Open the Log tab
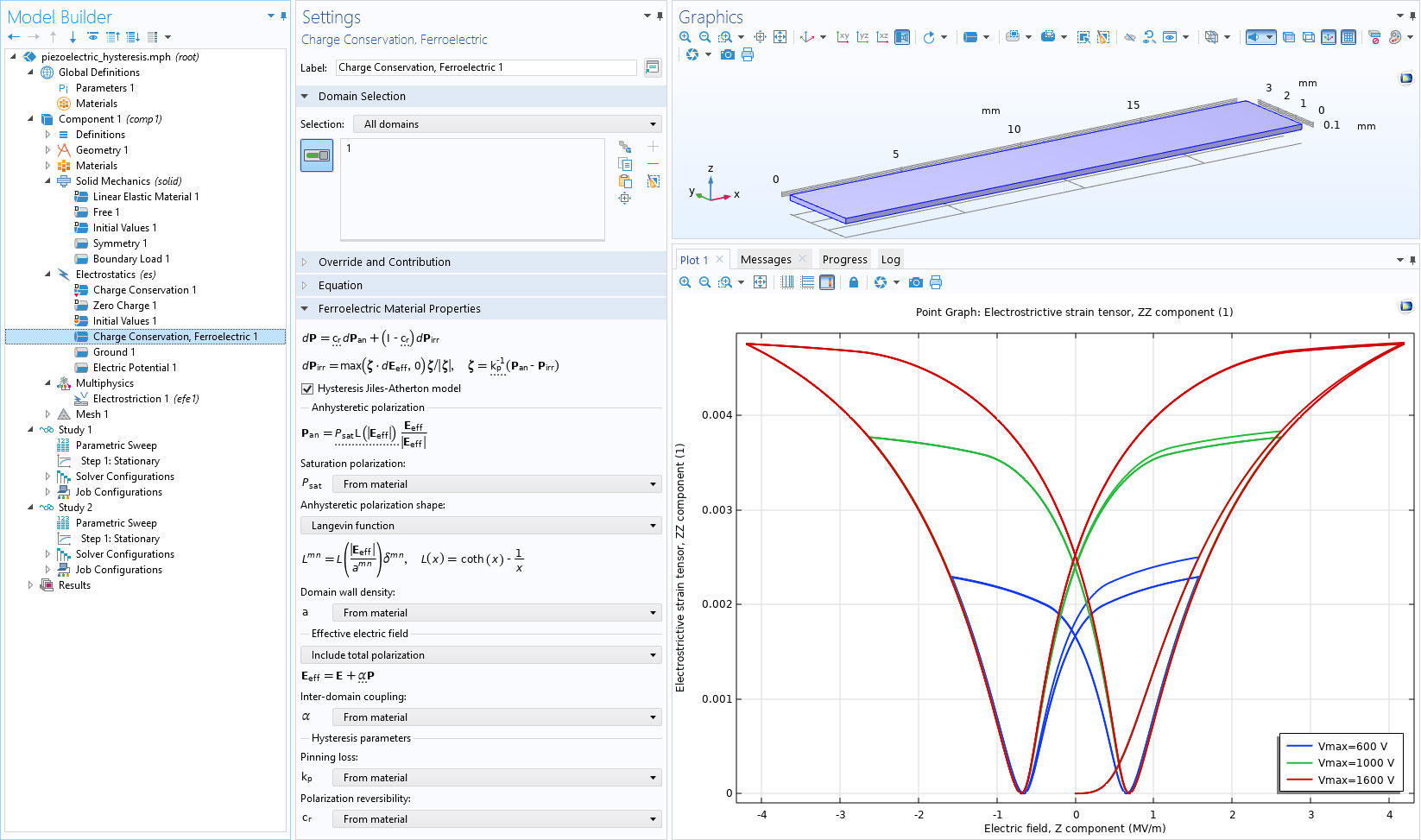Screen dimensions: 1421x840 pyautogui.click(x=890, y=260)
